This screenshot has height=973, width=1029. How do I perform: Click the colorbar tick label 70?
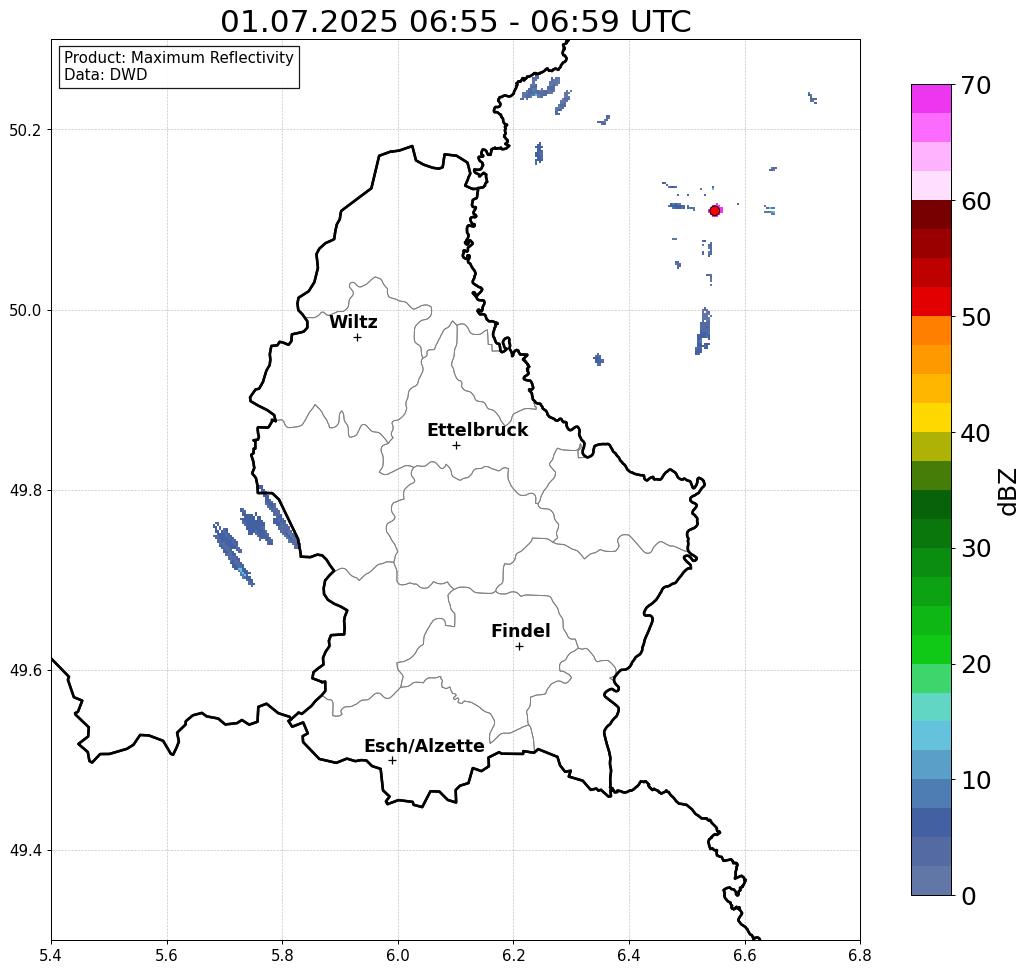click(976, 85)
